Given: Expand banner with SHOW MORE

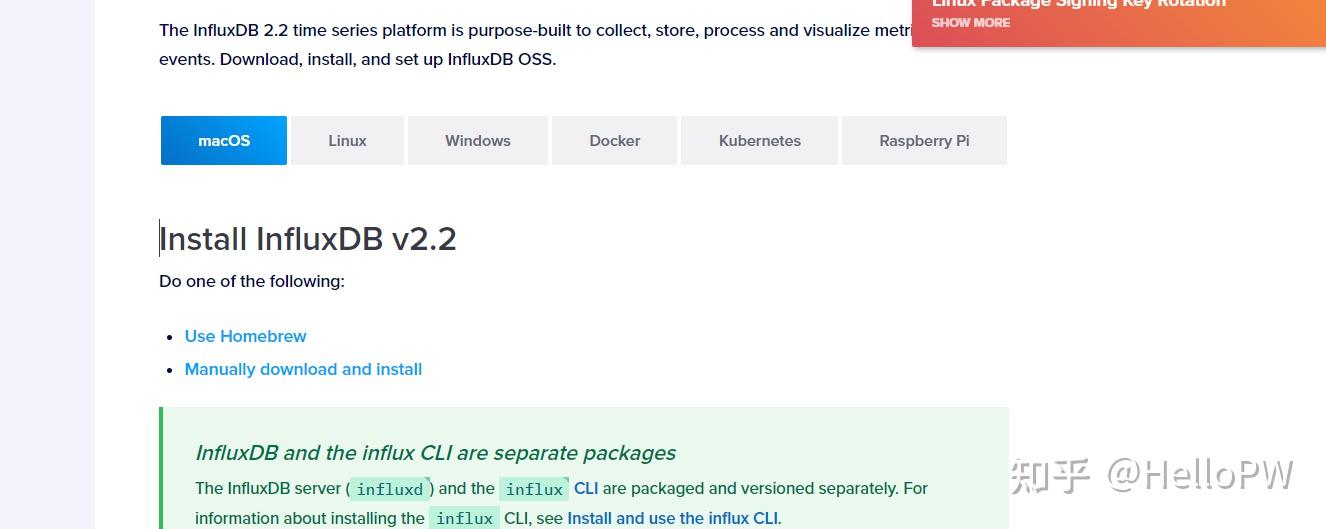Looking at the screenshot, I should tap(970, 23).
